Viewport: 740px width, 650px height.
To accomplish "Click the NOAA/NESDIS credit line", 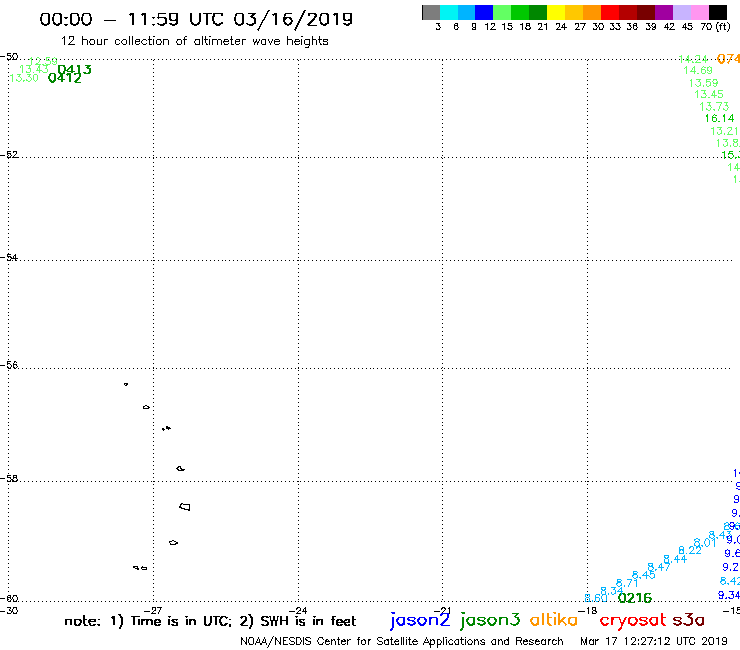I will (402, 641).
